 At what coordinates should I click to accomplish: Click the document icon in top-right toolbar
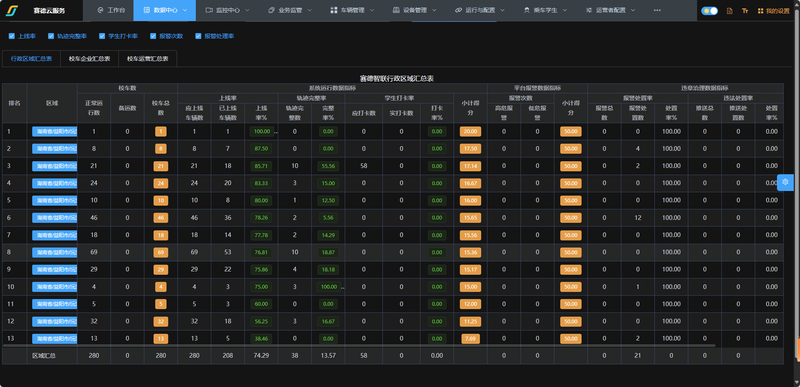coord(730,11)
